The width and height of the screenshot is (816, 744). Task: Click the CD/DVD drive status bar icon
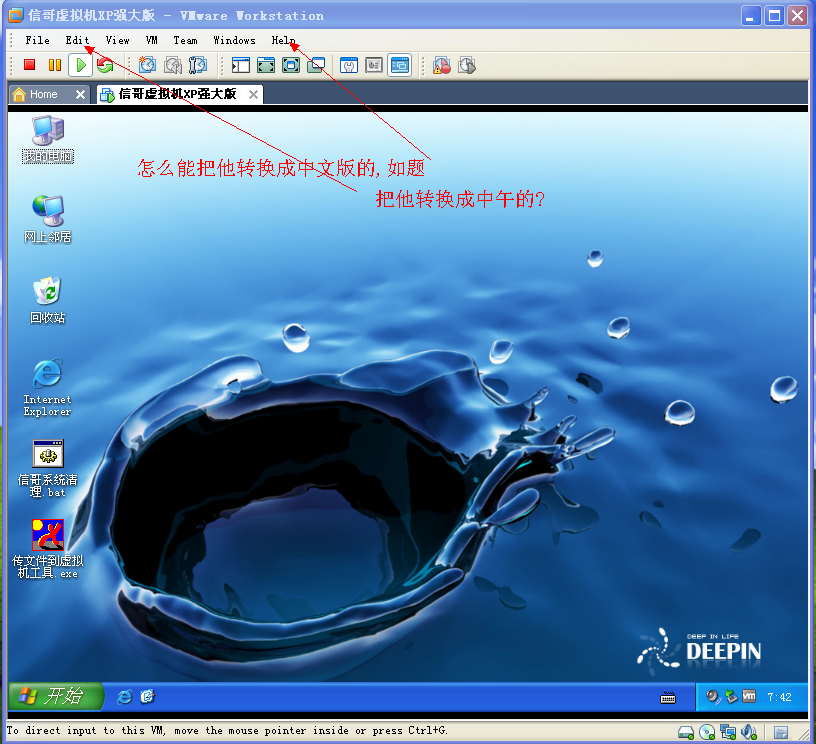[707, 732]
